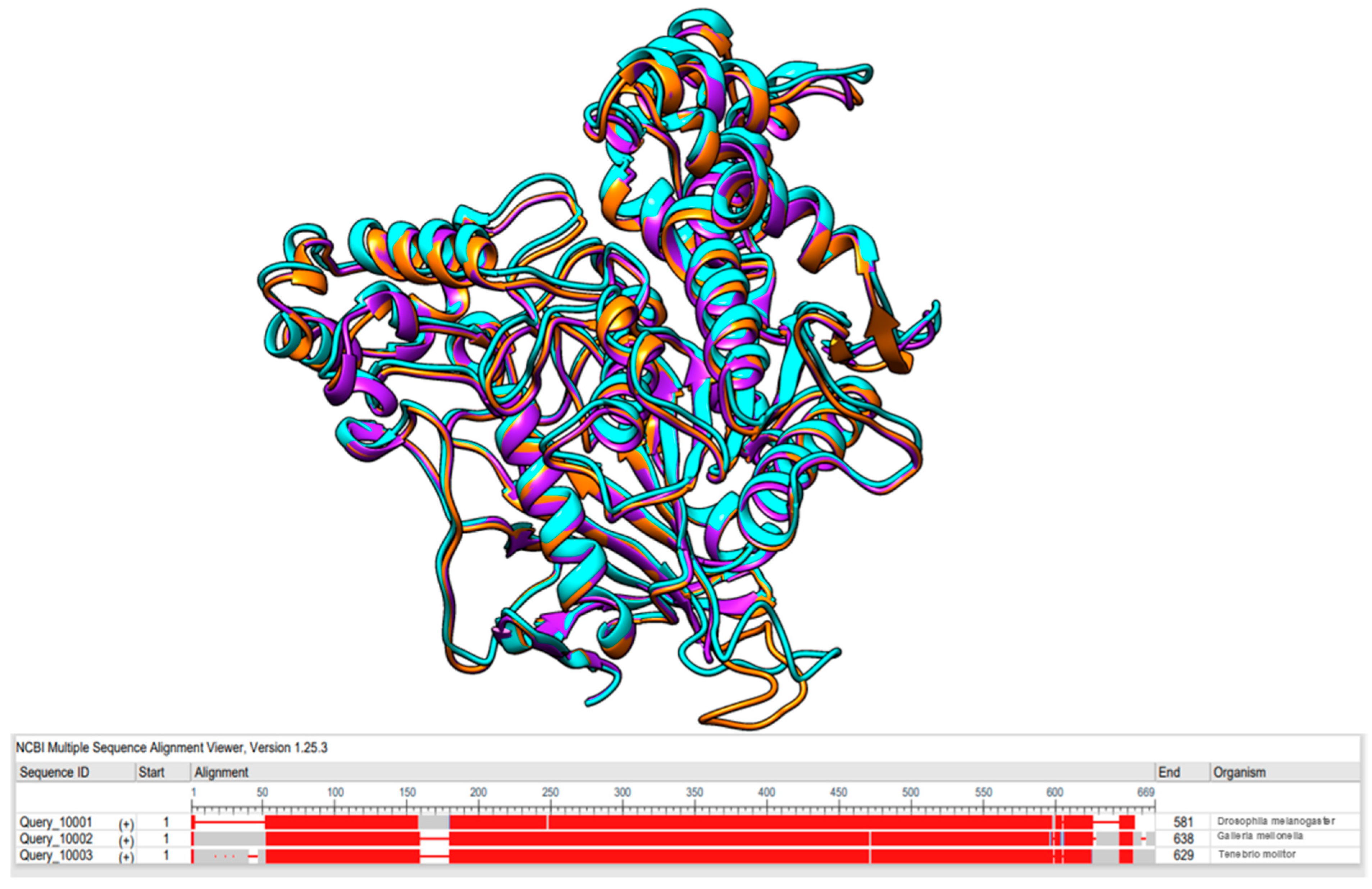Sort by the Organism column header
This screenshot has width=1372, height=889.
point(1239,772)
